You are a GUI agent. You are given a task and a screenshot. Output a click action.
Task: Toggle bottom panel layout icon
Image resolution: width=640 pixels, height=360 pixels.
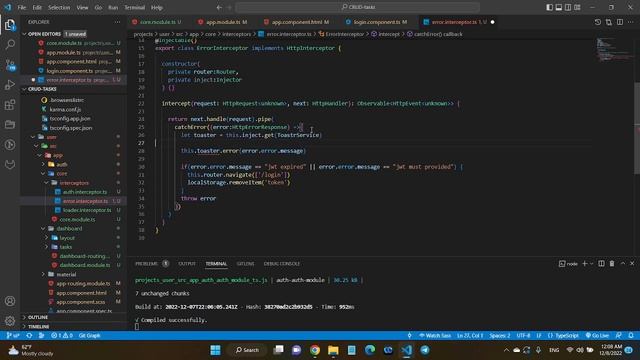(559, 7)
